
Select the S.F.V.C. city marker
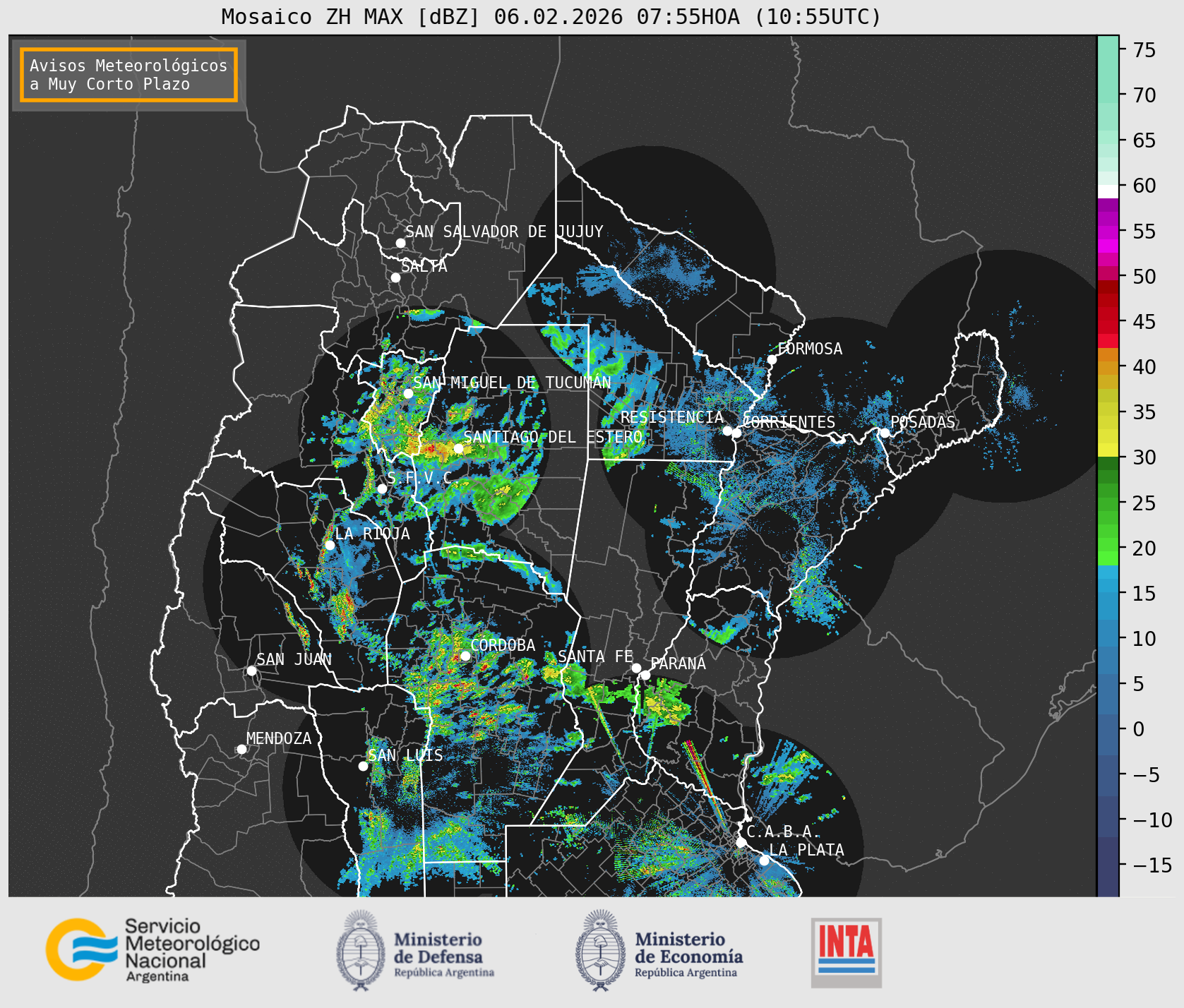(382, 488)
